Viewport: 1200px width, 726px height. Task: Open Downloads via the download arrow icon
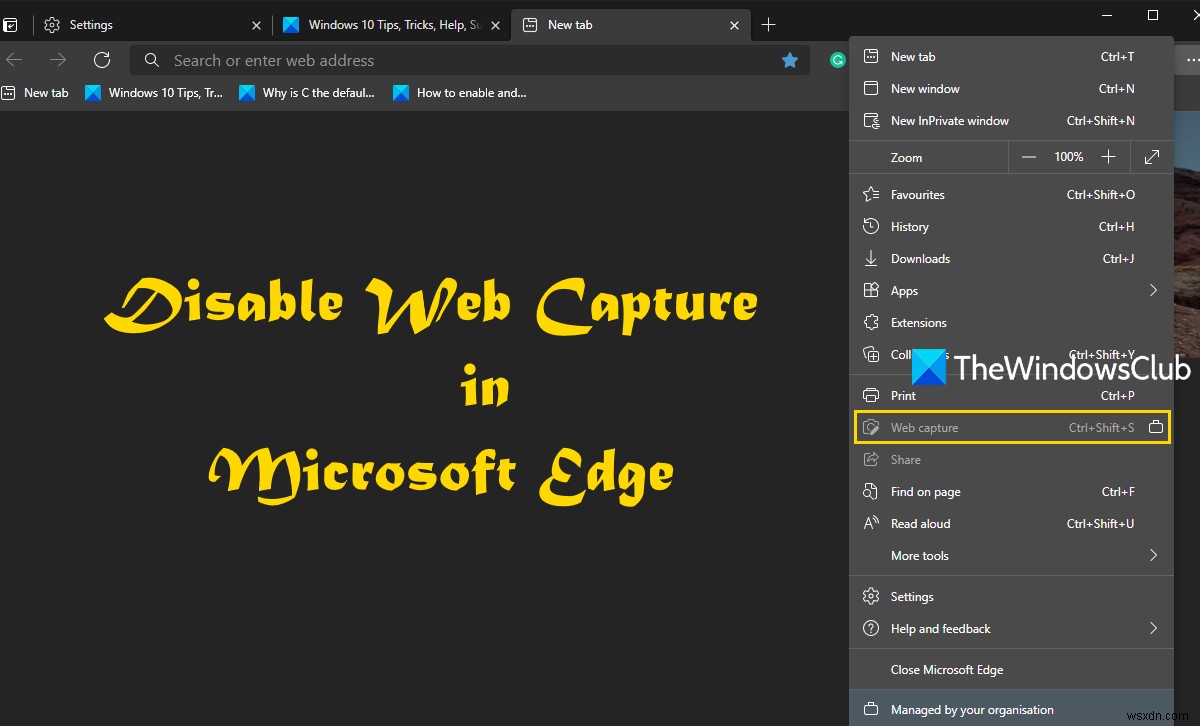coord(870,258)
